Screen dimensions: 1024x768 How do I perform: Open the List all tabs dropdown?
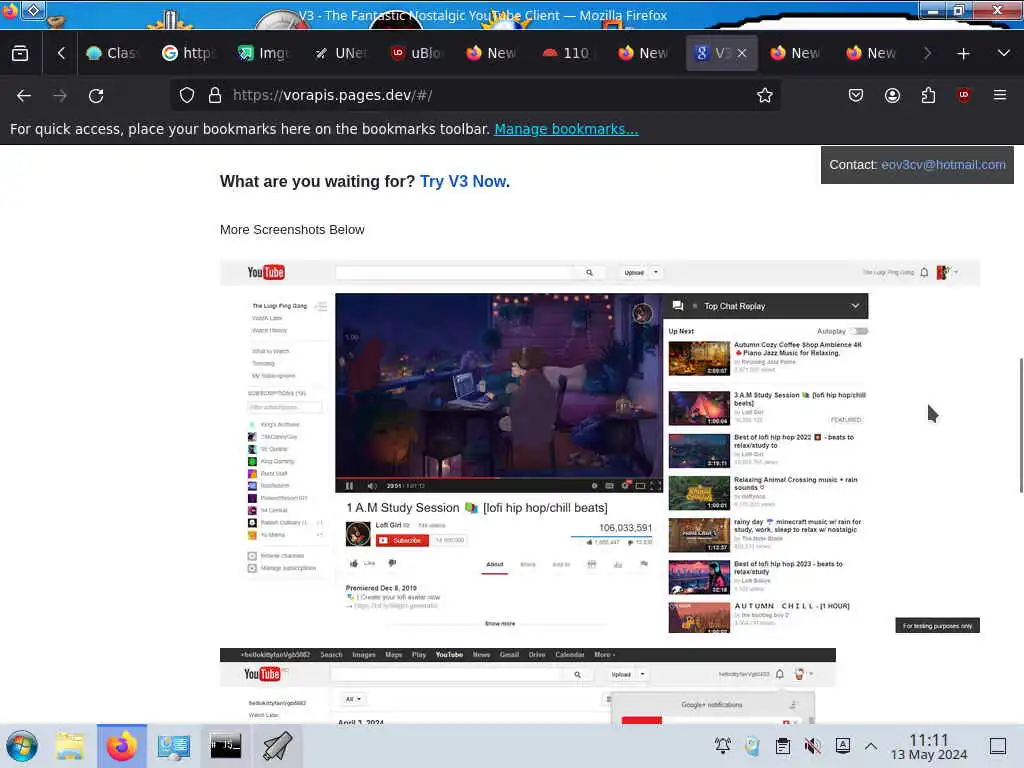(x=1004, y=54)
